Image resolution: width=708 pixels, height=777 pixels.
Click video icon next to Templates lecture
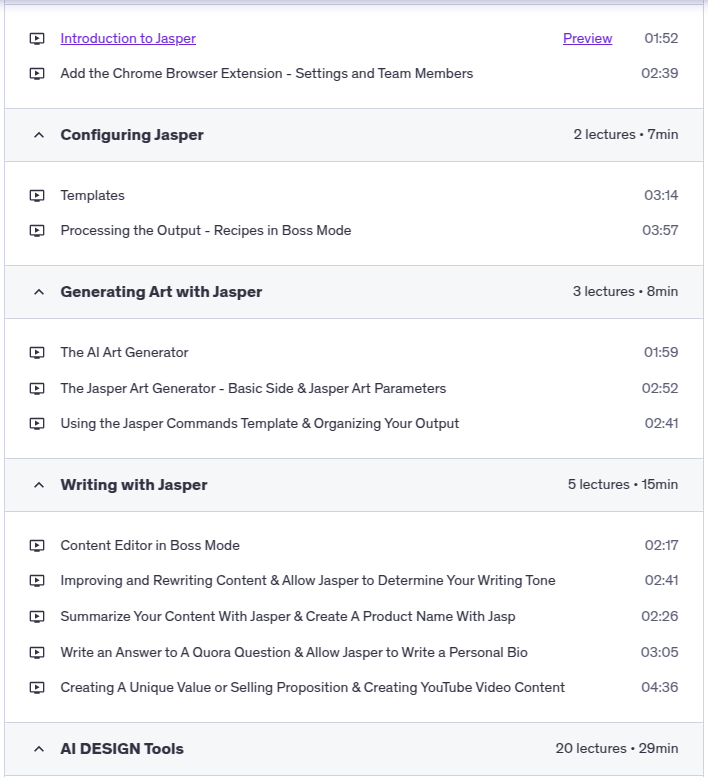pyautogui.click(x=37, y=196)
